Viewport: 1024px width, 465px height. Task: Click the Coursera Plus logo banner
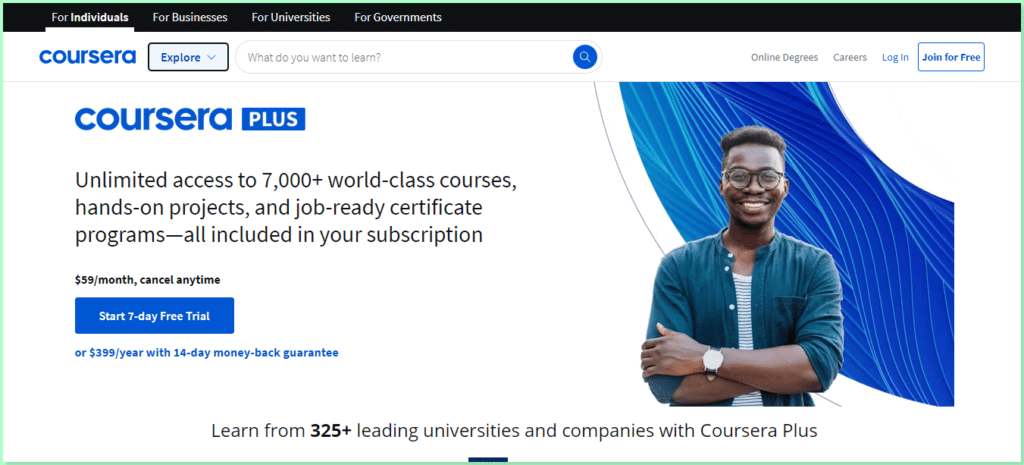tap(190, 120)
